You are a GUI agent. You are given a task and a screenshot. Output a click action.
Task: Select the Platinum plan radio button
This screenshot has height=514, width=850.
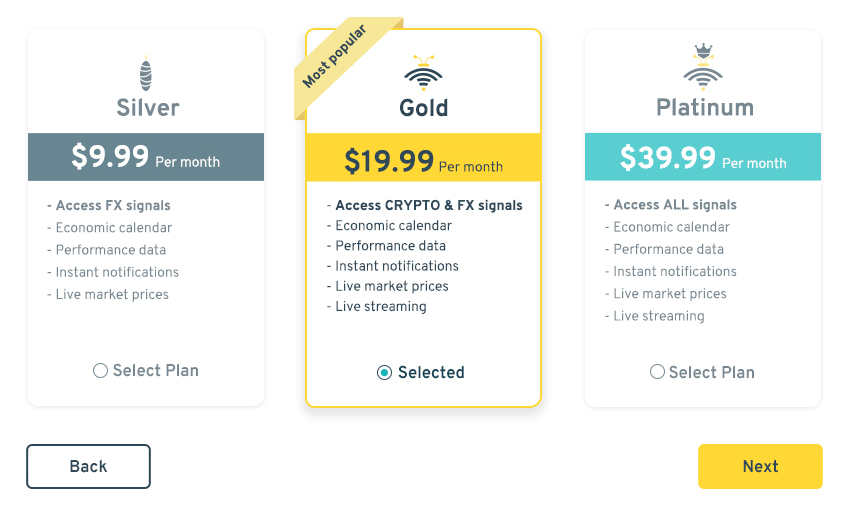click(x=657, y=372)
